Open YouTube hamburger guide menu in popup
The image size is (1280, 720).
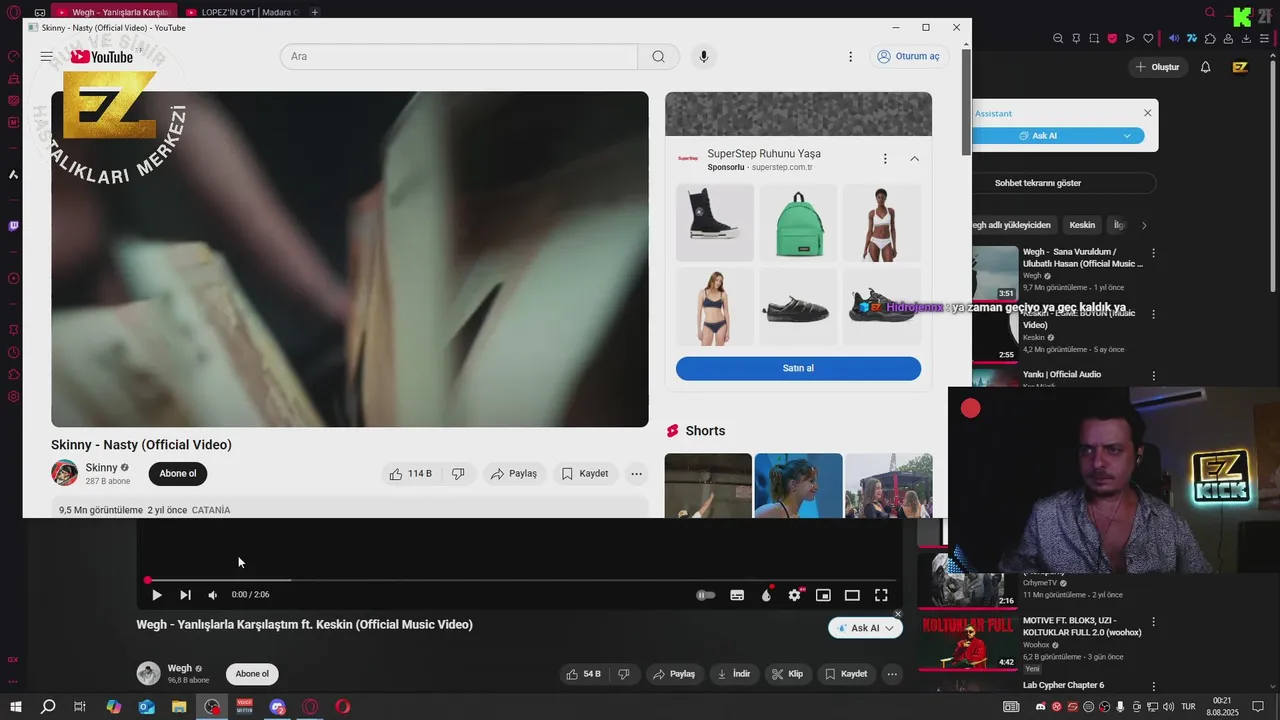click(x=46, y=56)
